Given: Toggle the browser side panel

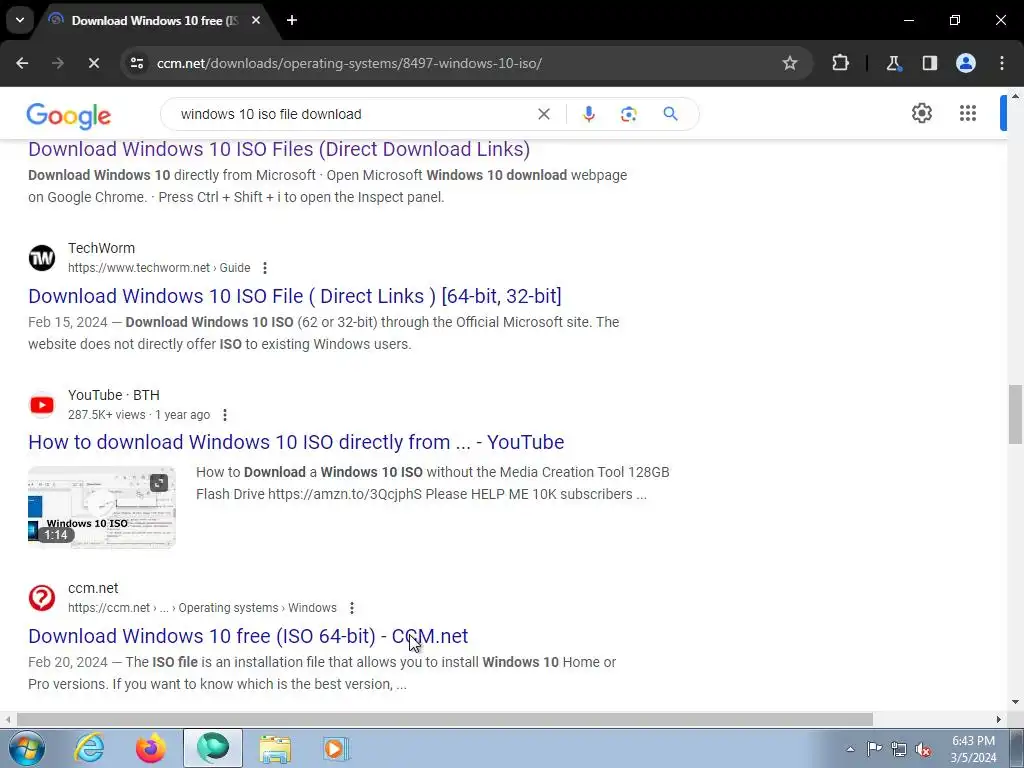Looking at the screenshot, I should (929, 63).
